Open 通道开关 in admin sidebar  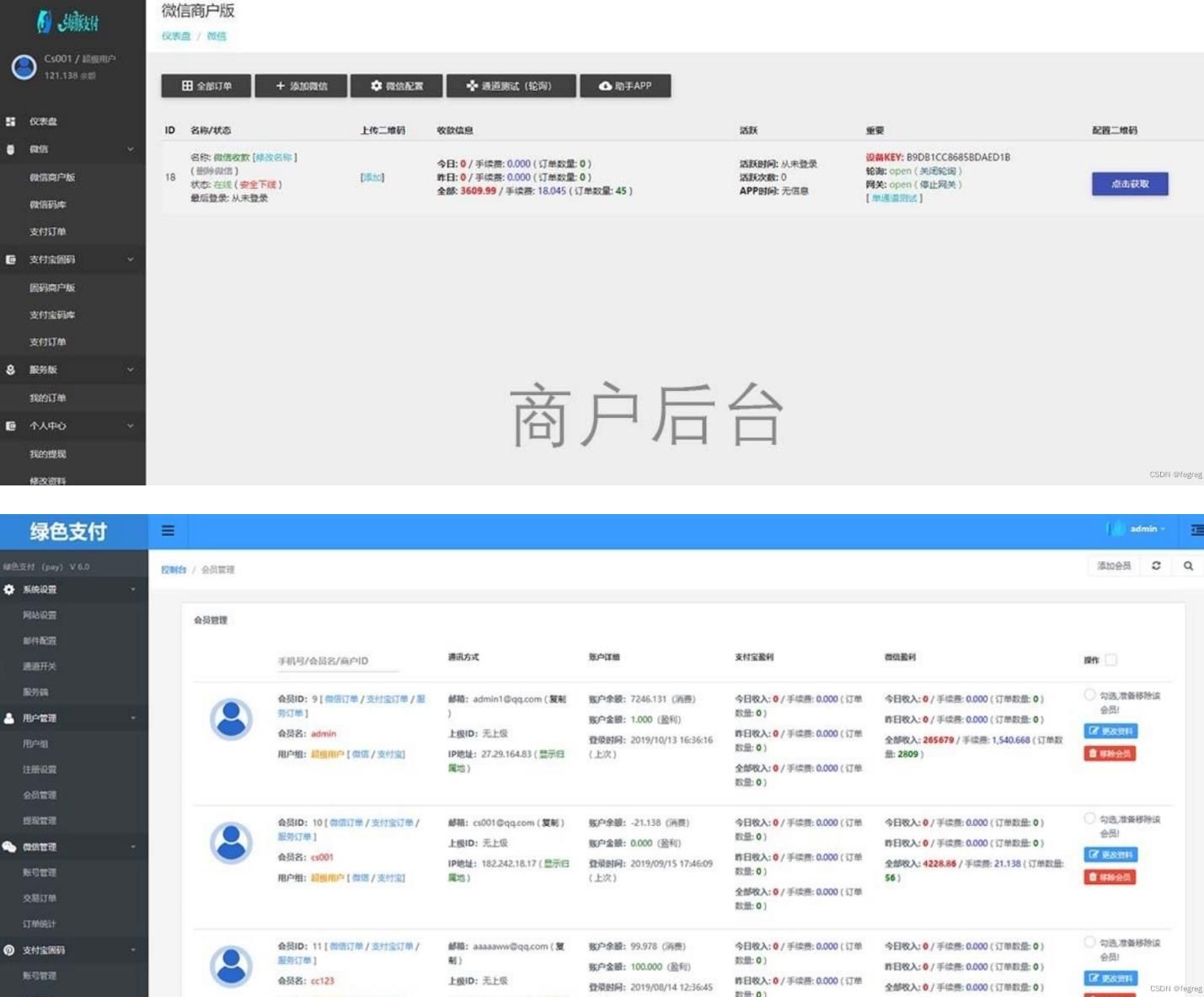(40, 667)
